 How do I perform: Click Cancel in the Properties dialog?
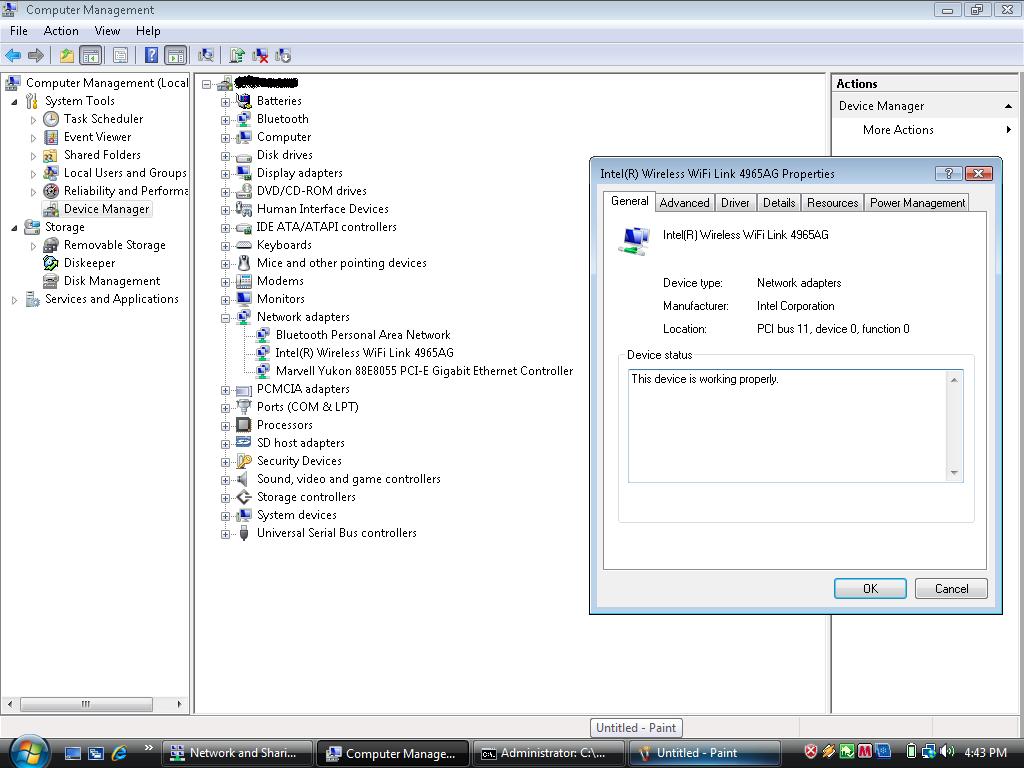952,588
